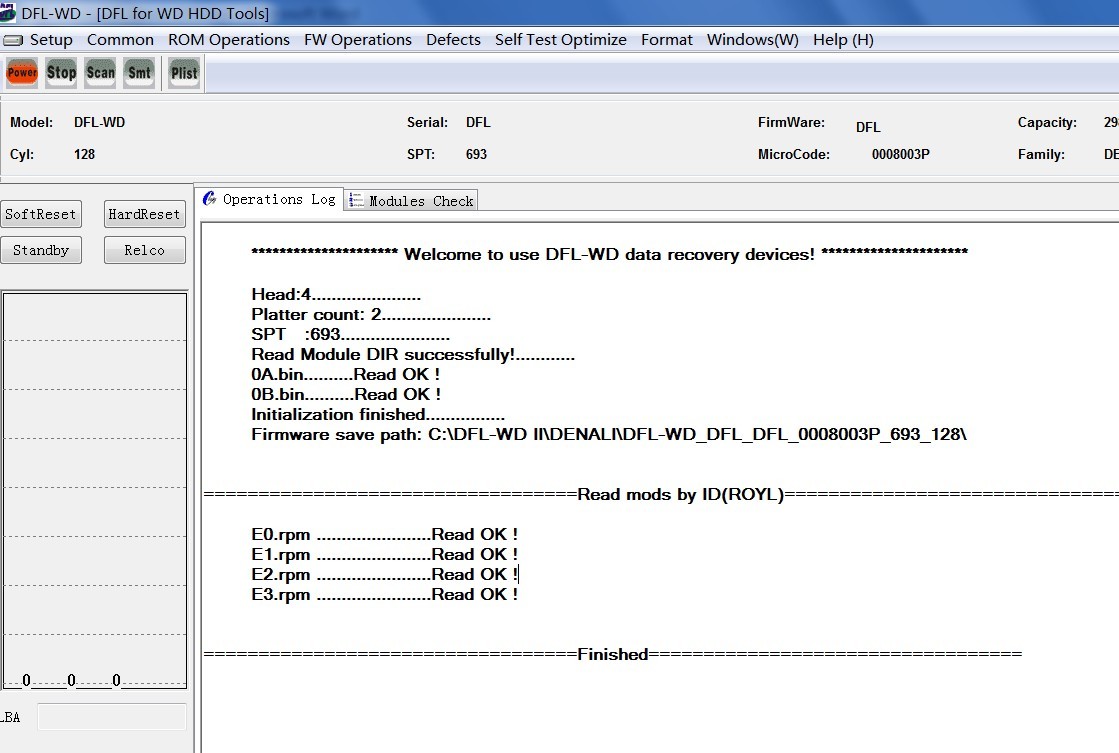The height and width of the screenshot is (753, 1119).
Task: Open the Self Test Optimize menu
Action: tap(561, 40)
